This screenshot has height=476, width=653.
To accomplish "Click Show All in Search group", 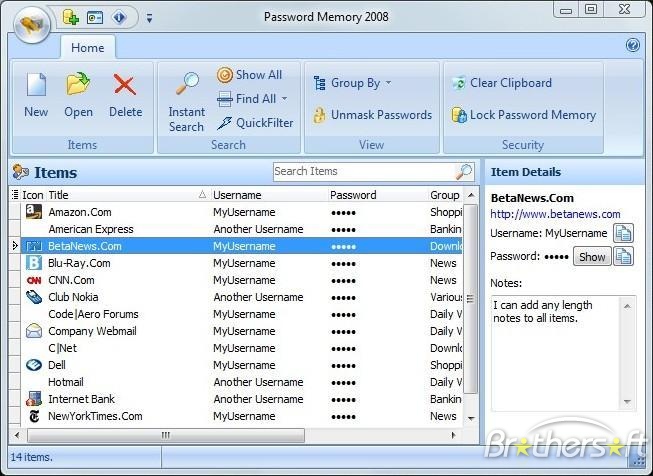I will 249,75.
